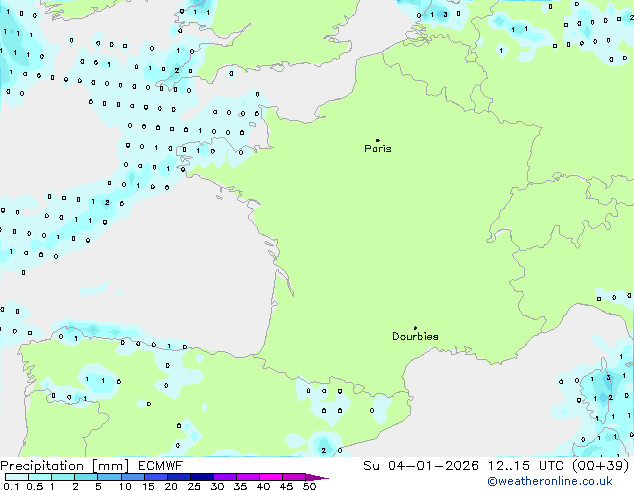Image resolution: width=634 pixels, height=490 pixels.
Task: Pick the legend color between 30 and 35
Action: (x=226, y=478)
